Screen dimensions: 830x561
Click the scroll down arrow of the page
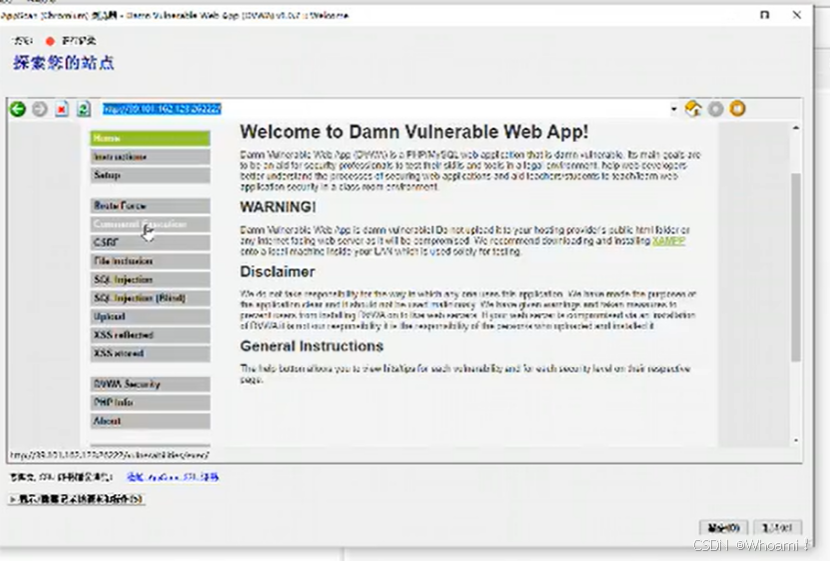(796, 440)
